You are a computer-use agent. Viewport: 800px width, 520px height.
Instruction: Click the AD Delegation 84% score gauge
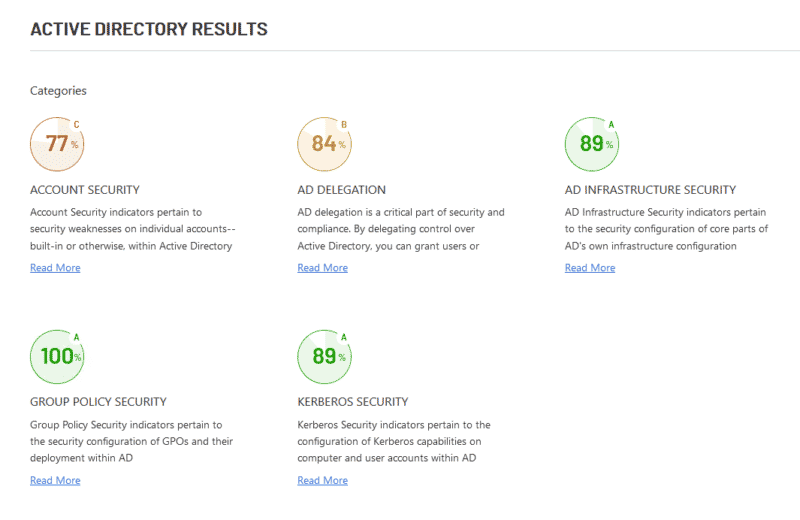coord(324,144)
